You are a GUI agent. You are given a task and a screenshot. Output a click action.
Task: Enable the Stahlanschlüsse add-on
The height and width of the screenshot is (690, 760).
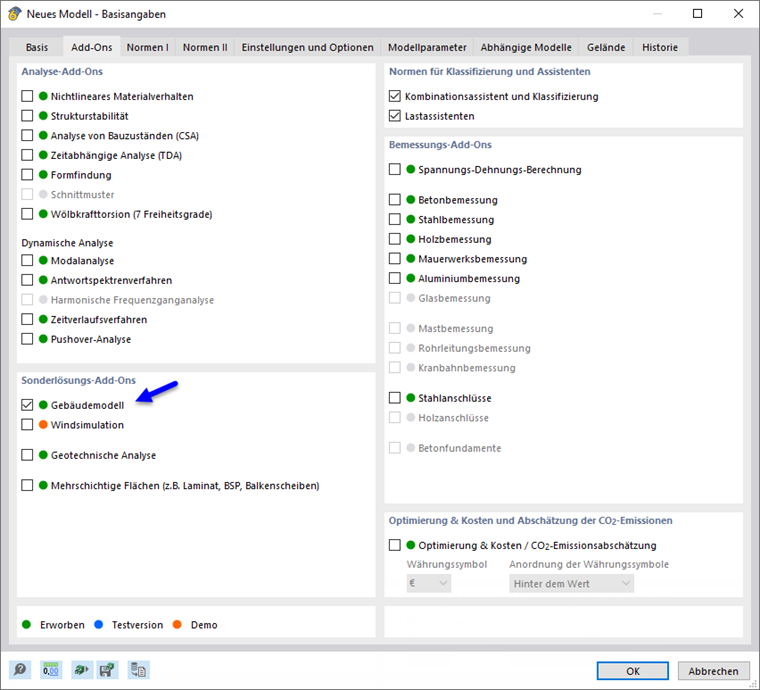[395, 398]
